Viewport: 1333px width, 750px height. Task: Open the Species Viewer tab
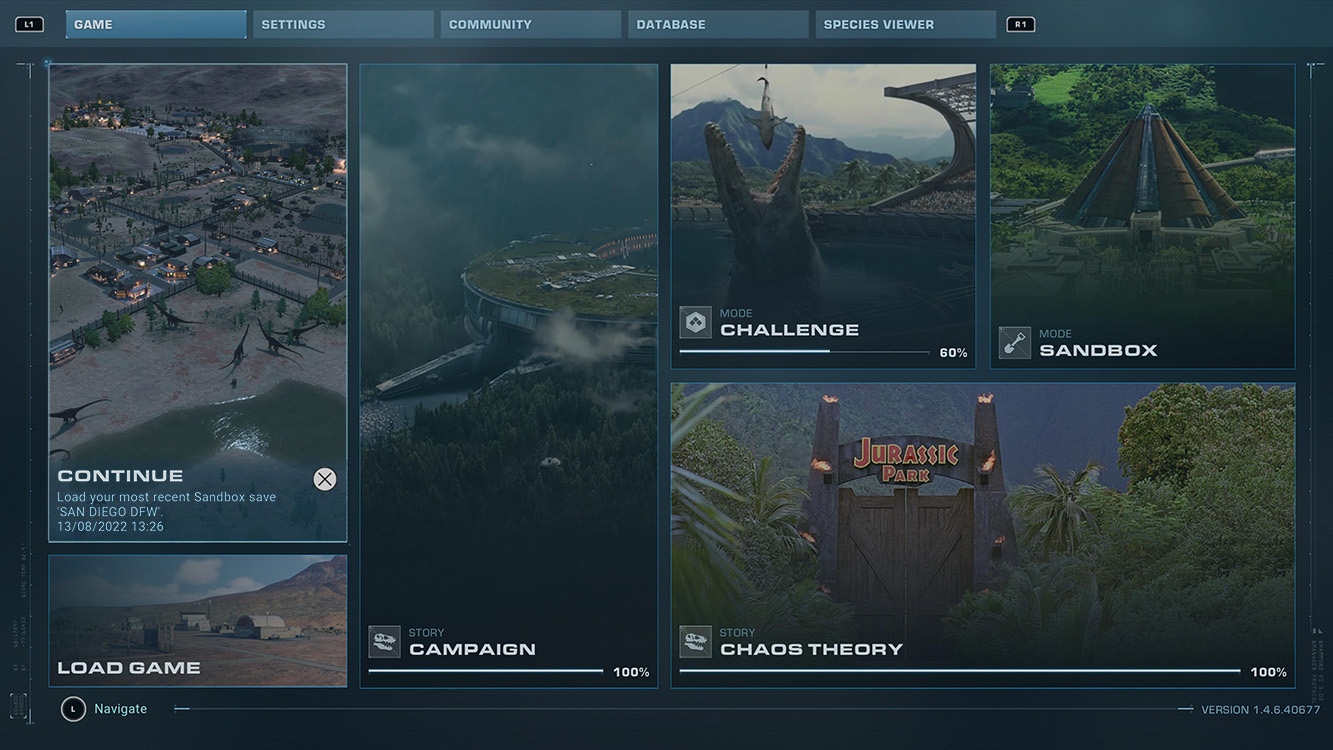(x=906, y=25)
